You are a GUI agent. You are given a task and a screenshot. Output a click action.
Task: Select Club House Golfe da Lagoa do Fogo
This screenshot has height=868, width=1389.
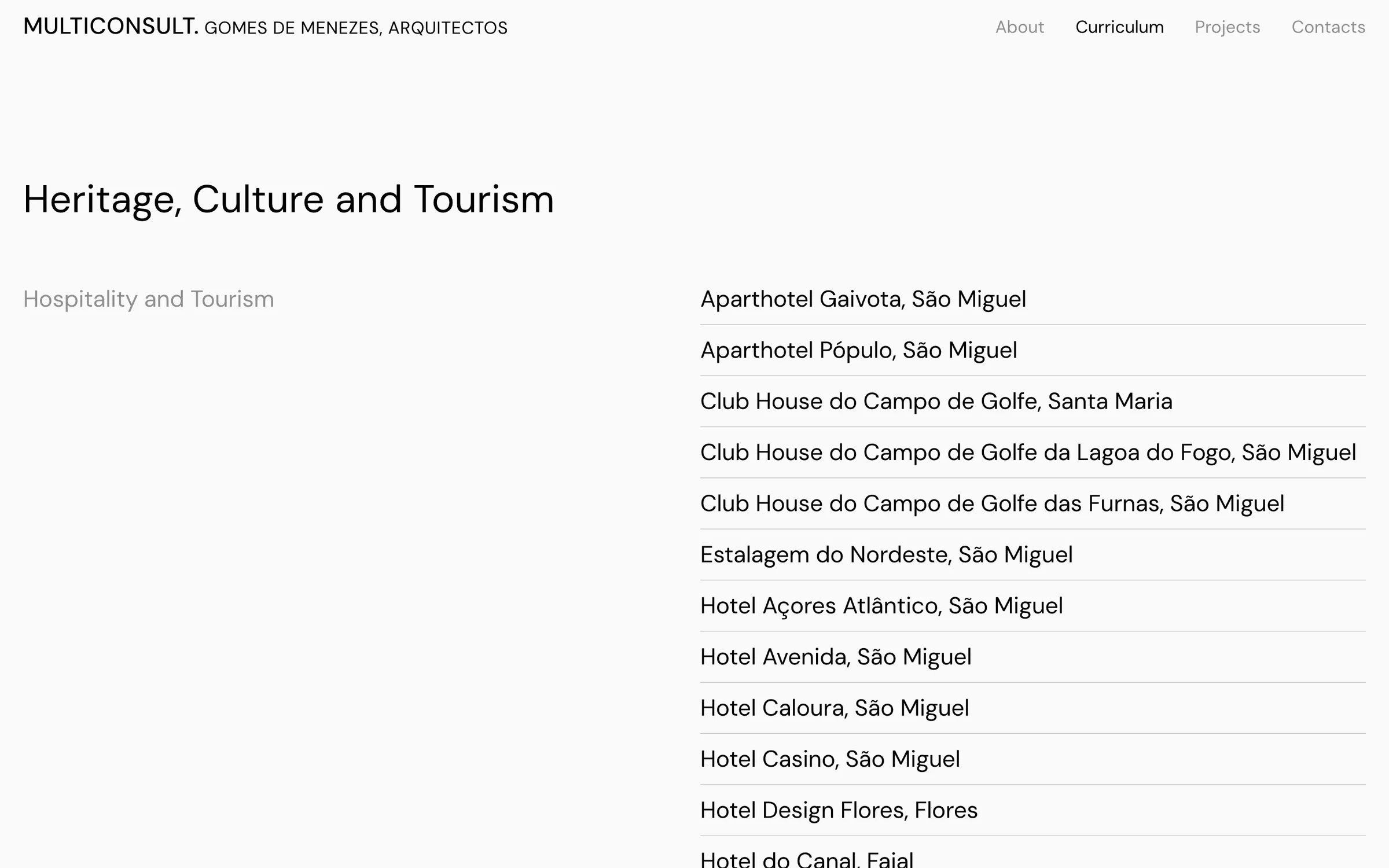[1028, 453]
